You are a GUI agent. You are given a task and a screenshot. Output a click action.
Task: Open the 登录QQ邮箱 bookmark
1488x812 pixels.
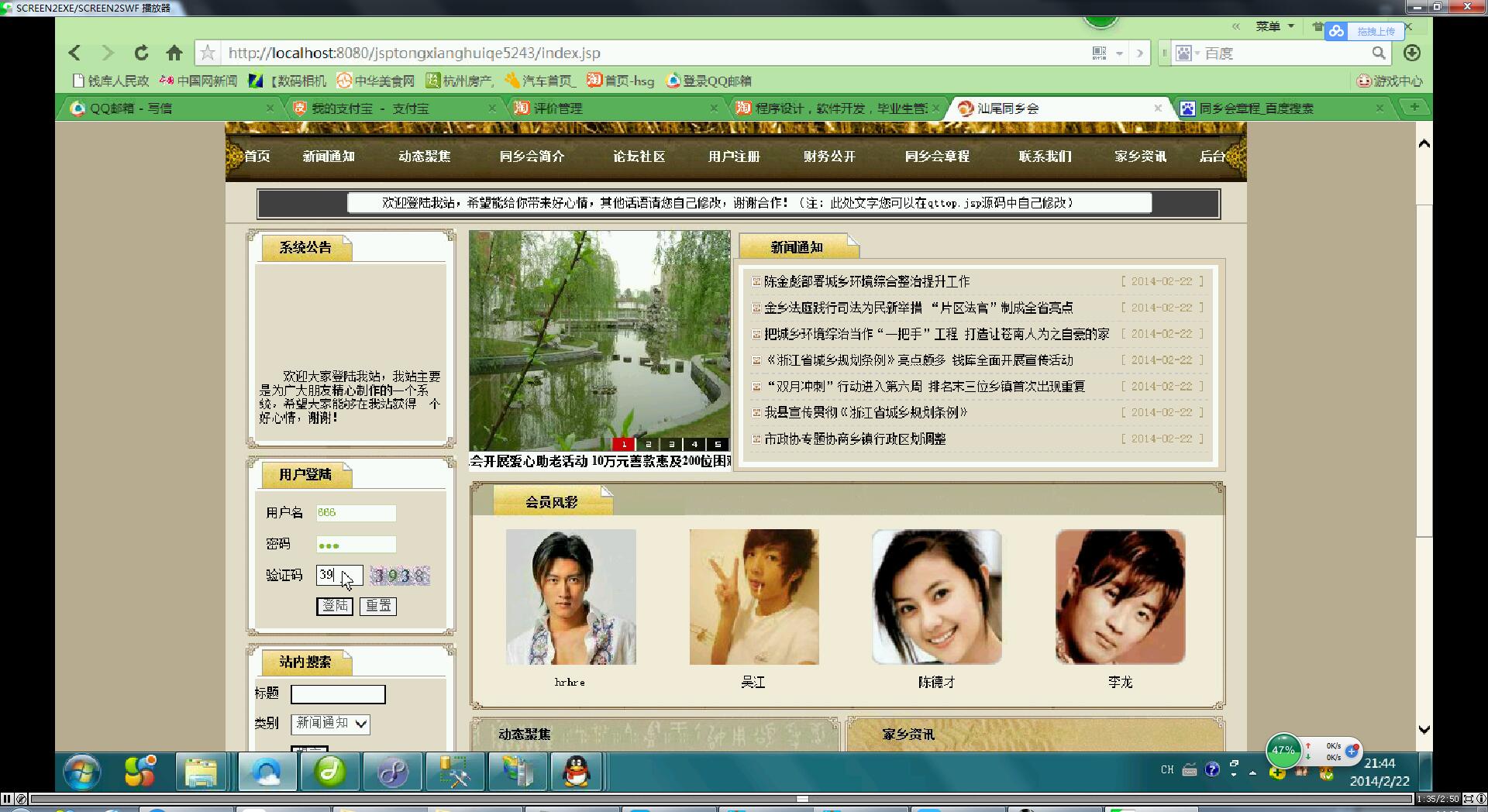click(709, 81)
